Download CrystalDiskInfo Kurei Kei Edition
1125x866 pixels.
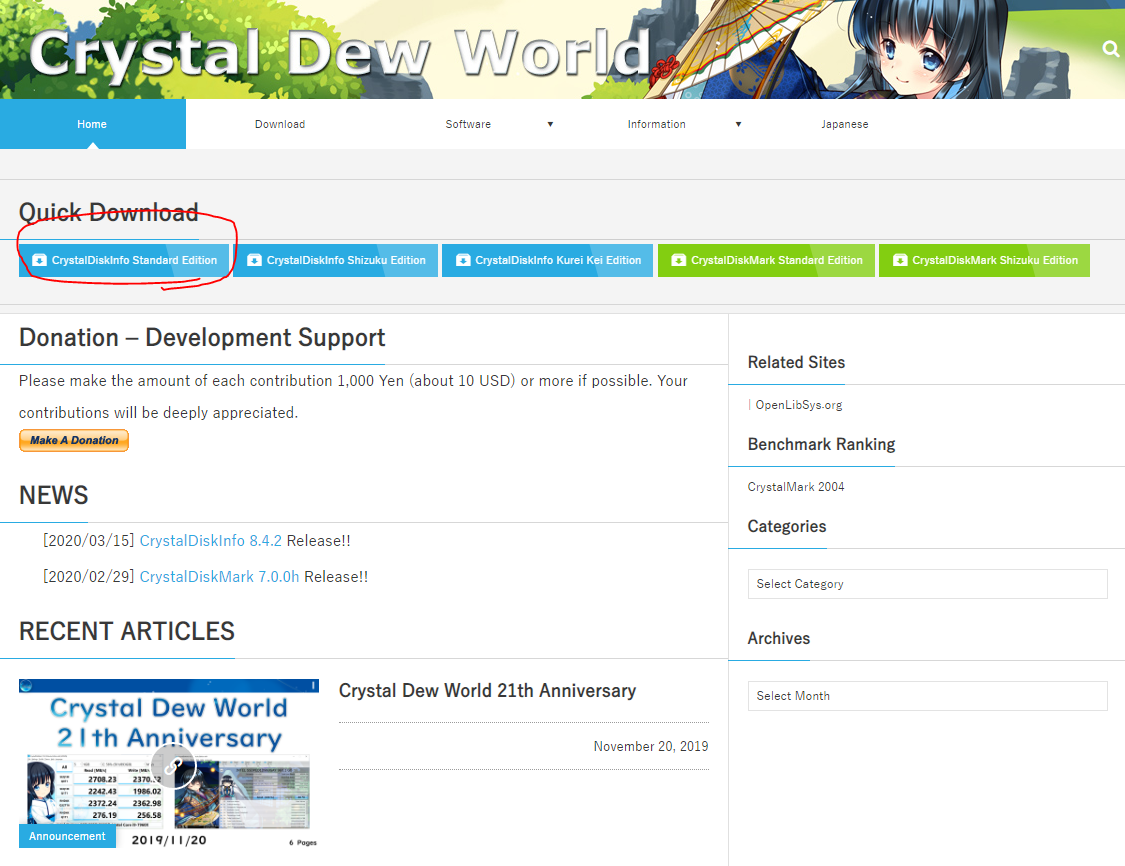[547, 260]
